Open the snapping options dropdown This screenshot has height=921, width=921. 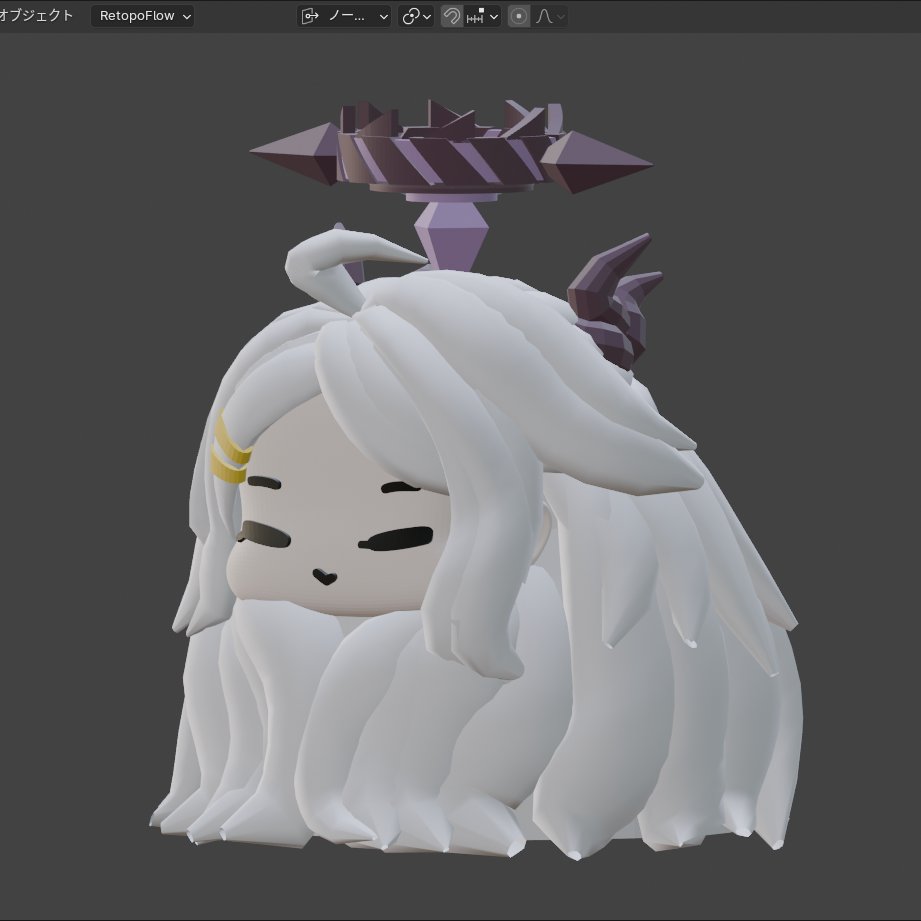coord(482,16)
